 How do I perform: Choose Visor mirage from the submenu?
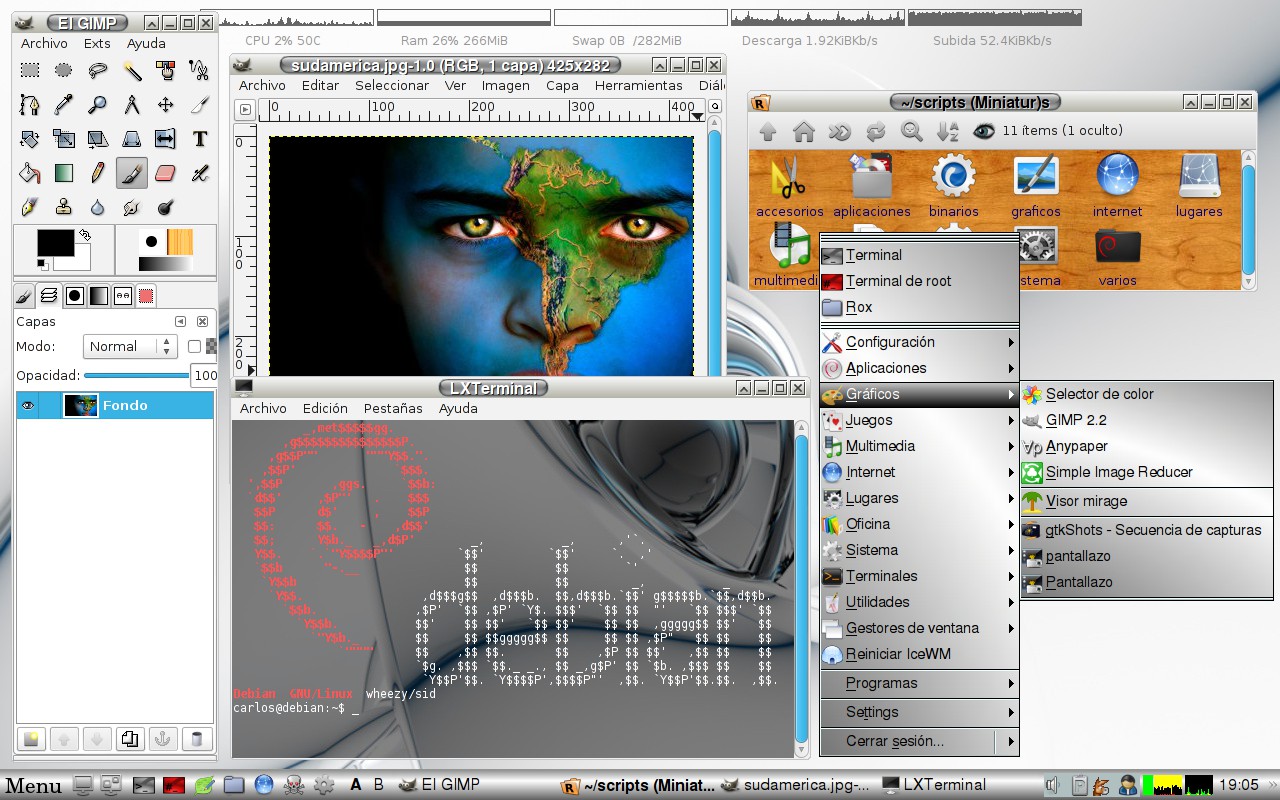pos(1146,501)
